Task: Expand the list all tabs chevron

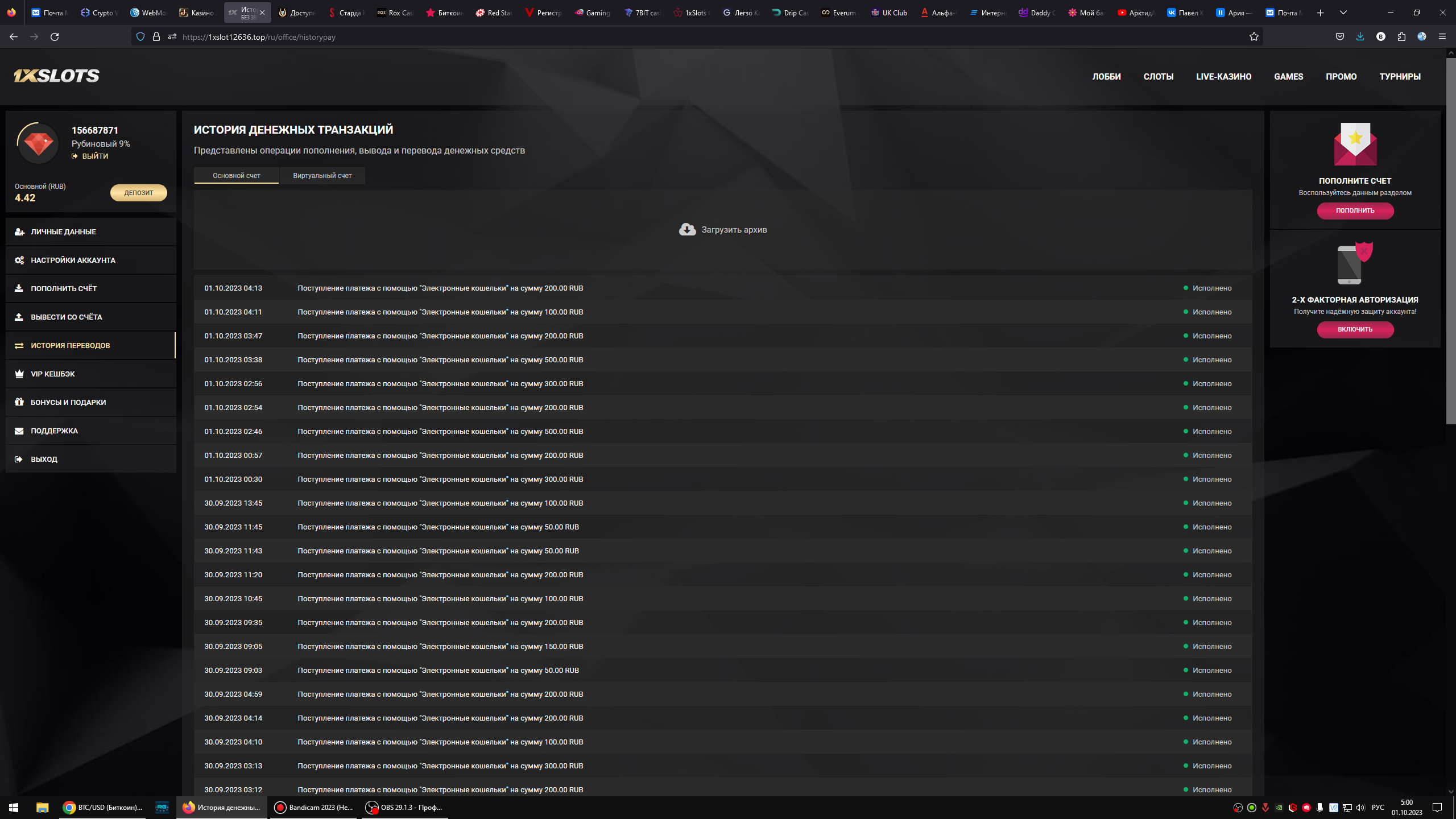Action: point(1343,13)
